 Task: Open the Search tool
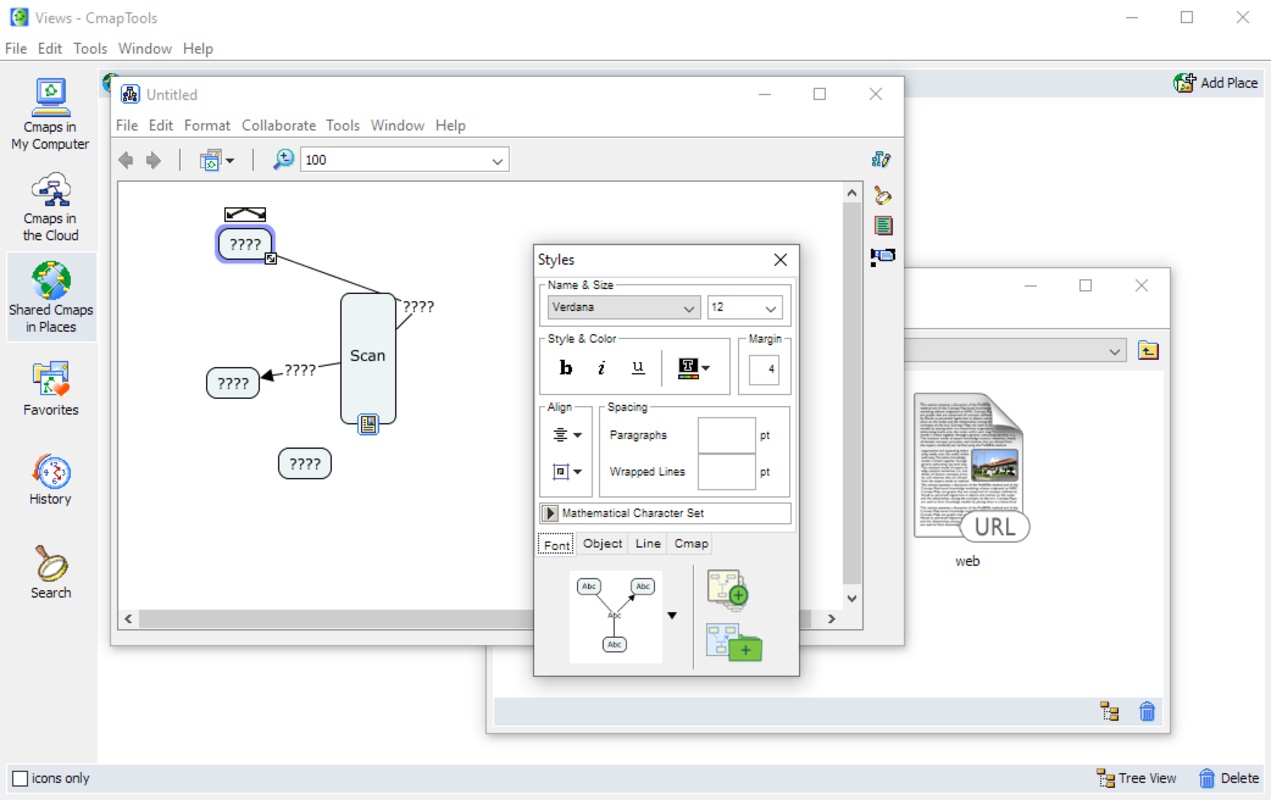(x=50, y=572)
